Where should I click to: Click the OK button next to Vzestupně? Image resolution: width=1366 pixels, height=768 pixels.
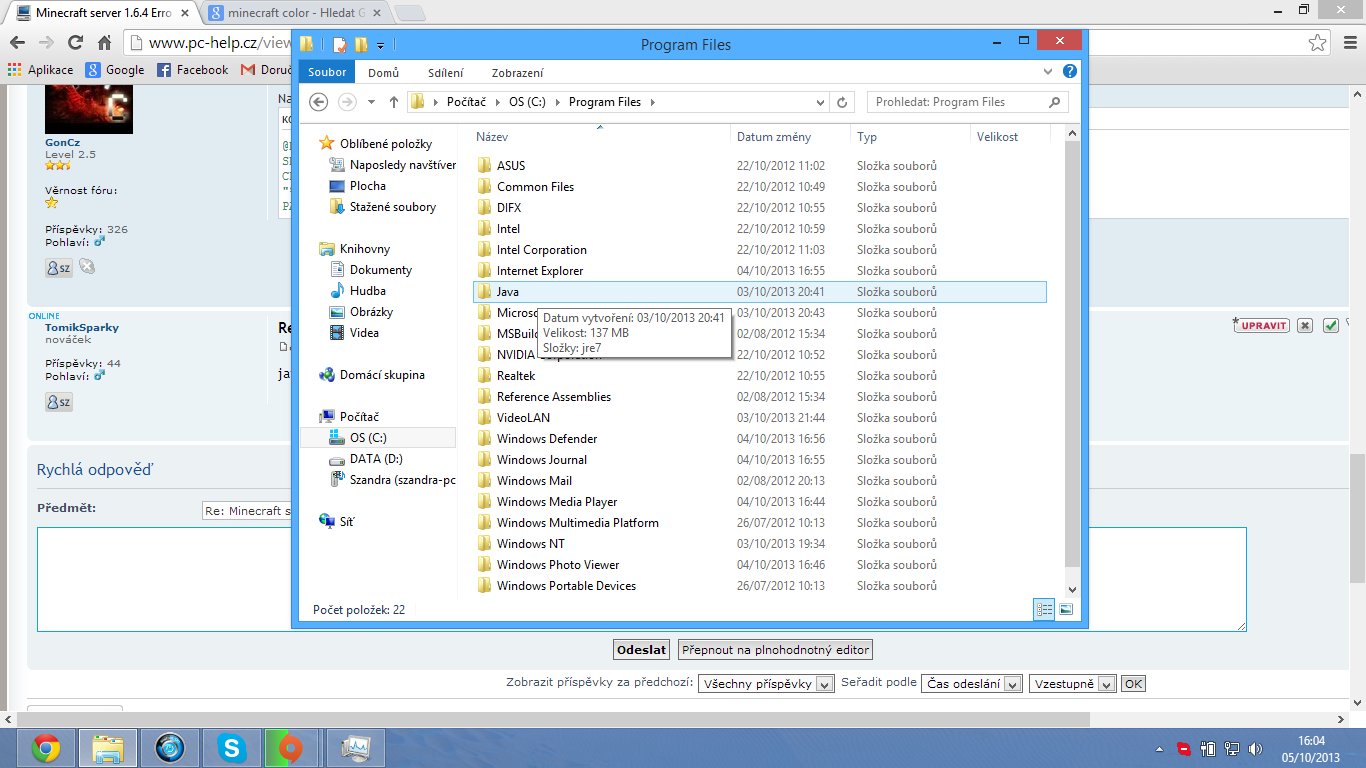tap(1133, 684)
